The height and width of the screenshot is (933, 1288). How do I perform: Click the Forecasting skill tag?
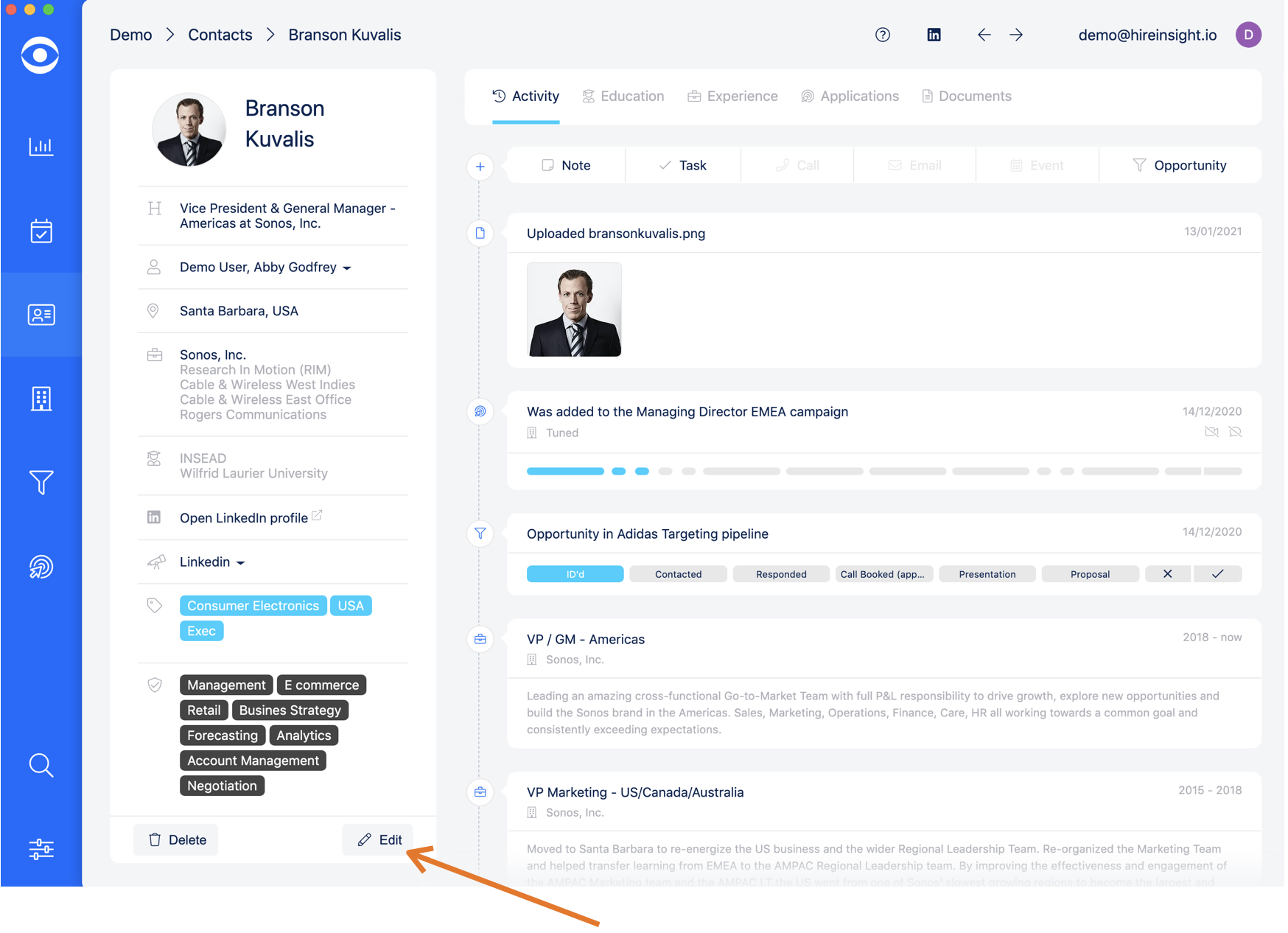click(223, 735)
